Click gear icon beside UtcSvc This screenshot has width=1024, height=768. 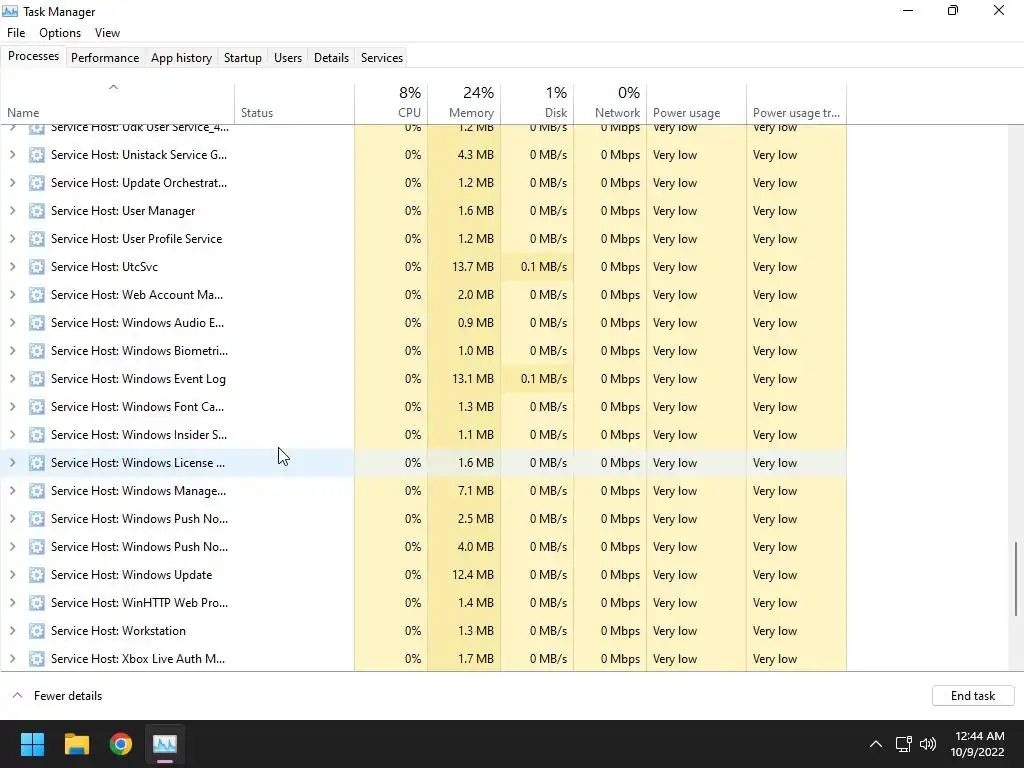[x=37, y=267]
